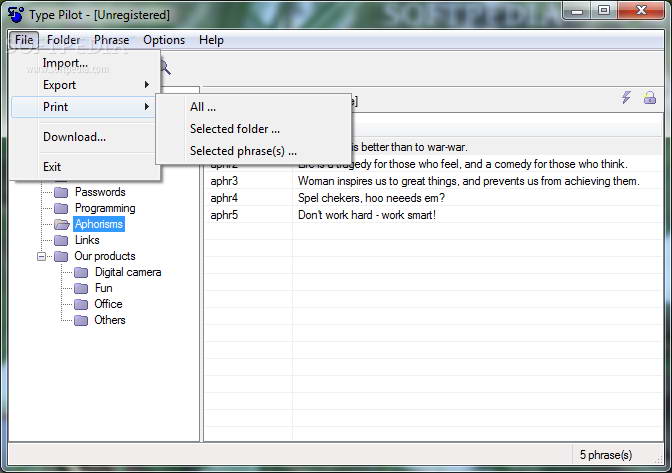672x473 pixels.
Task: Close the Type Pilot window
Action: pos(641,10)
